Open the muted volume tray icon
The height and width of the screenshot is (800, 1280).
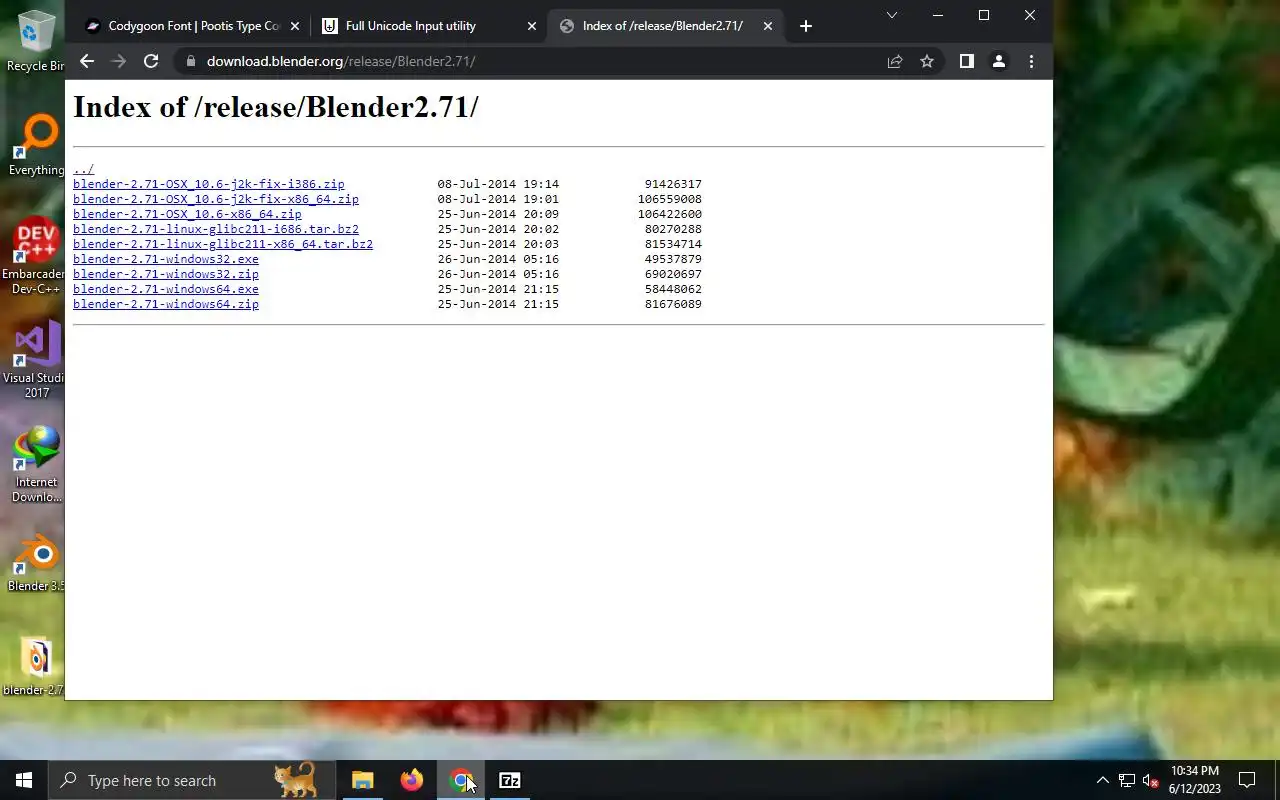(x=1151, y=780)
